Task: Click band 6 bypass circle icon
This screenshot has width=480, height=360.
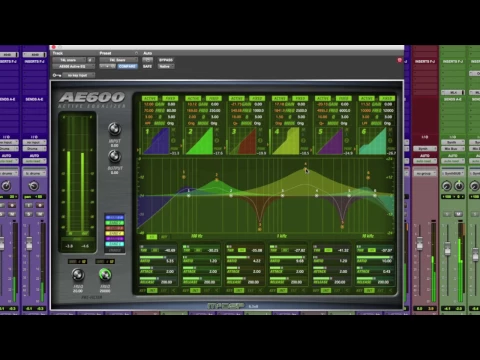Action: coord(390,140)
